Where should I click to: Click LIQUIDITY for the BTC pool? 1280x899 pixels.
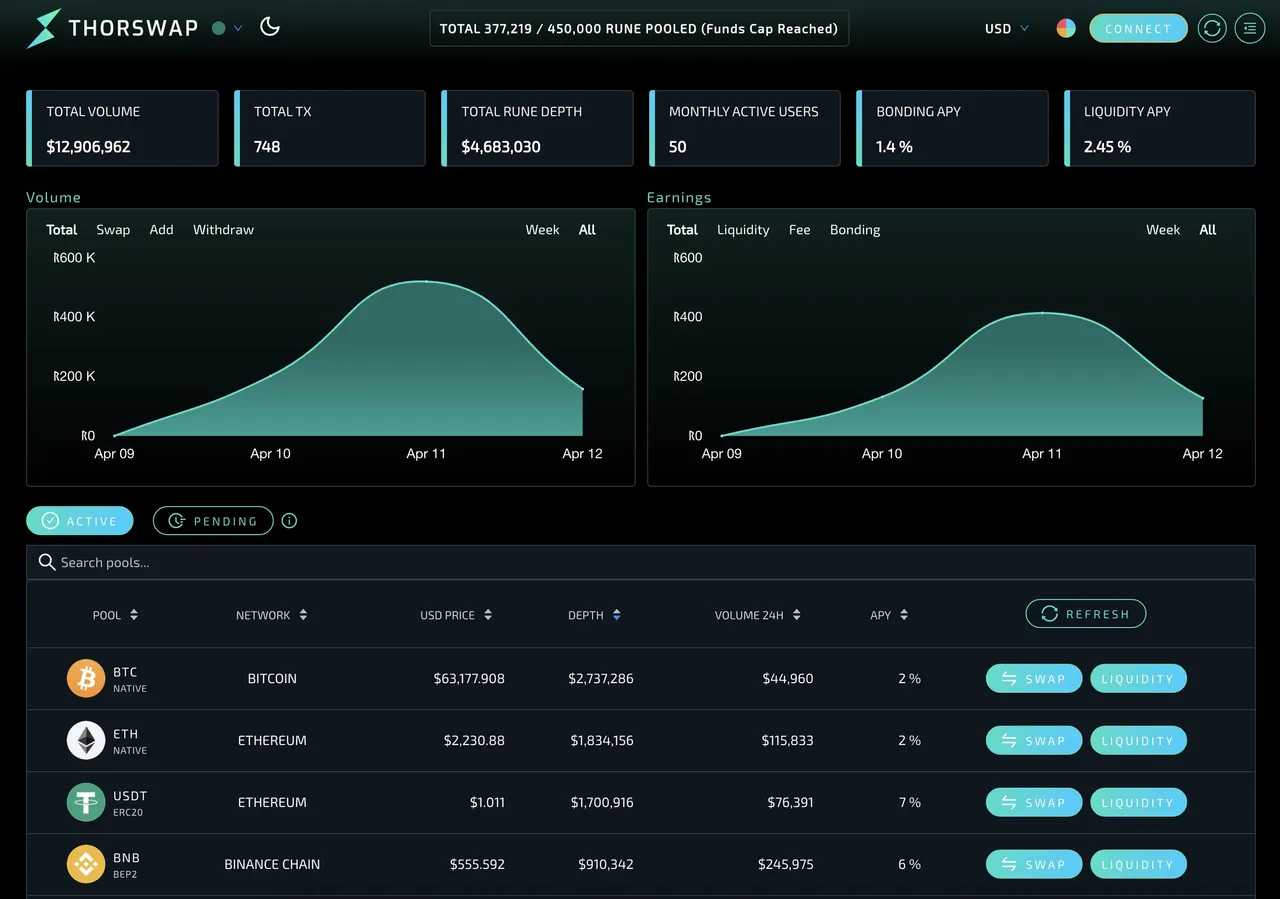coord(1138,679)
